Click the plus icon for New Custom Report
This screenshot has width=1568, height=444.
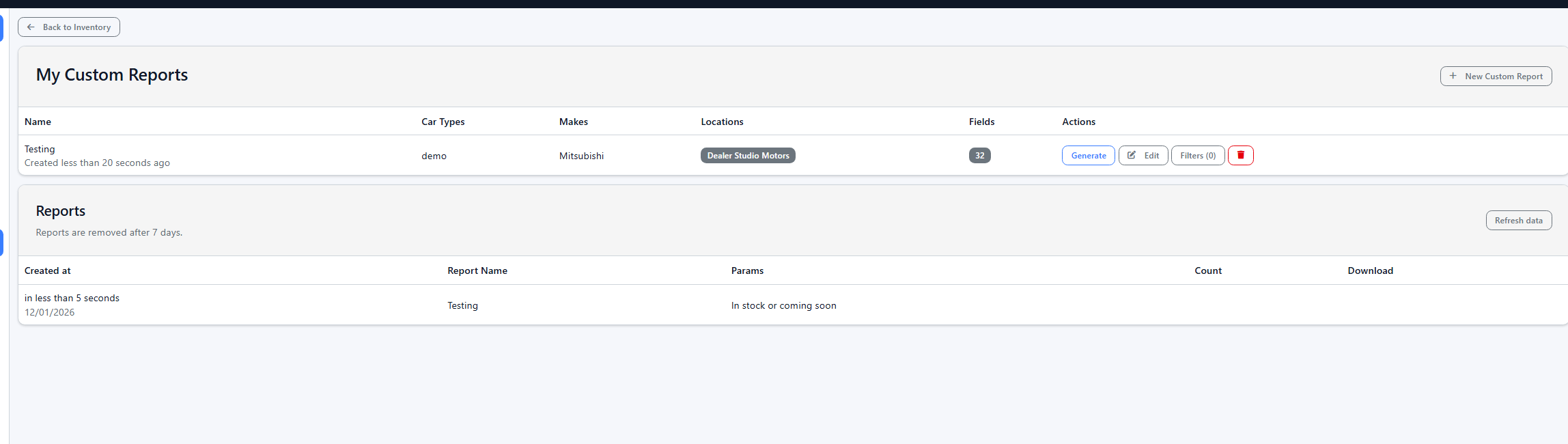click(1453, 76)
